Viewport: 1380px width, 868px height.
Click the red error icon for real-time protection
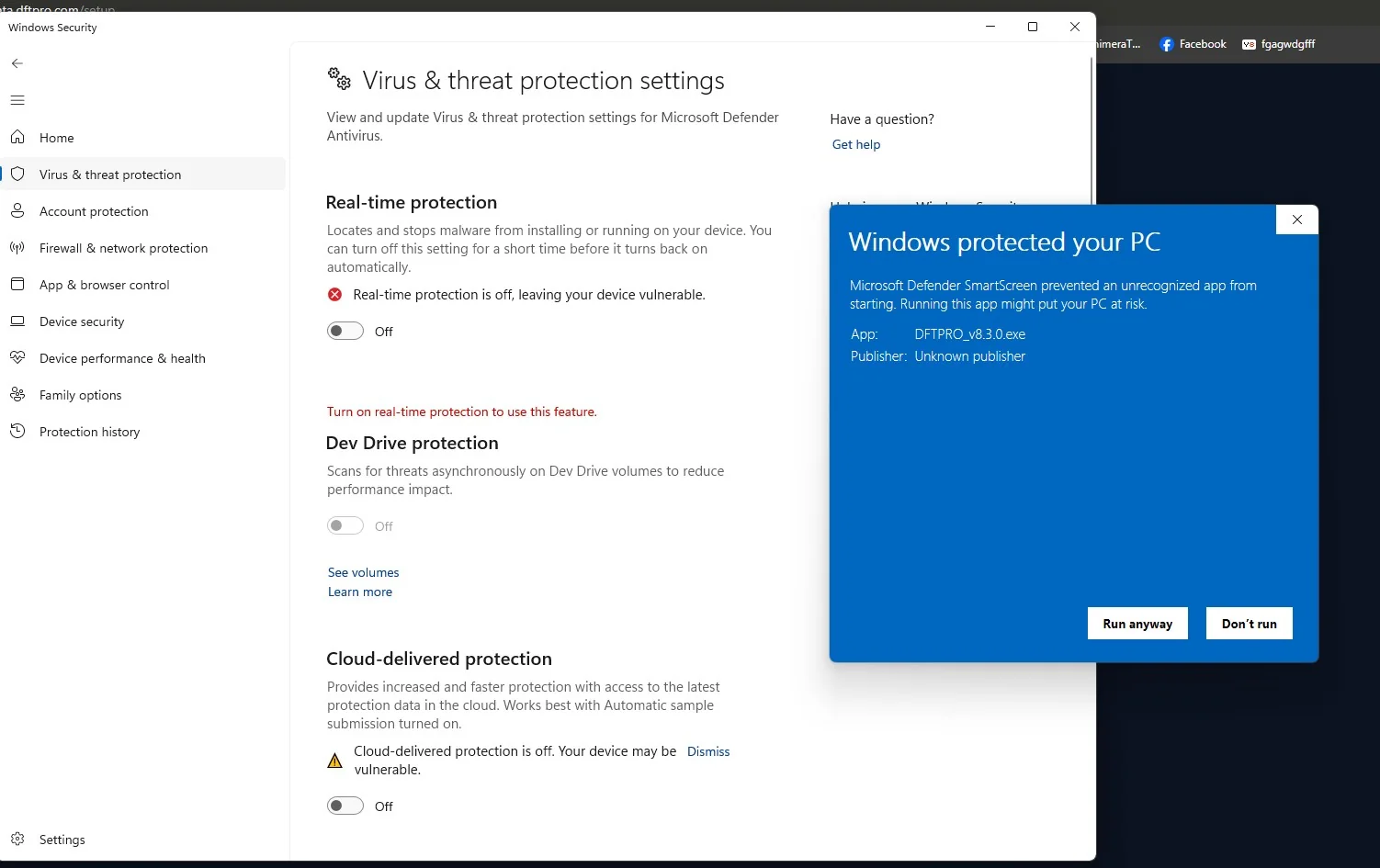click(335, 294)
